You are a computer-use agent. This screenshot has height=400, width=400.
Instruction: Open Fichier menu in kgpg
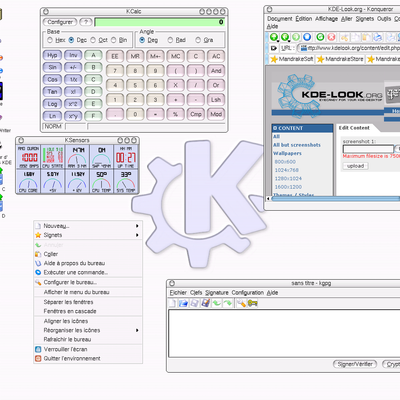click(x=178, y=293)
